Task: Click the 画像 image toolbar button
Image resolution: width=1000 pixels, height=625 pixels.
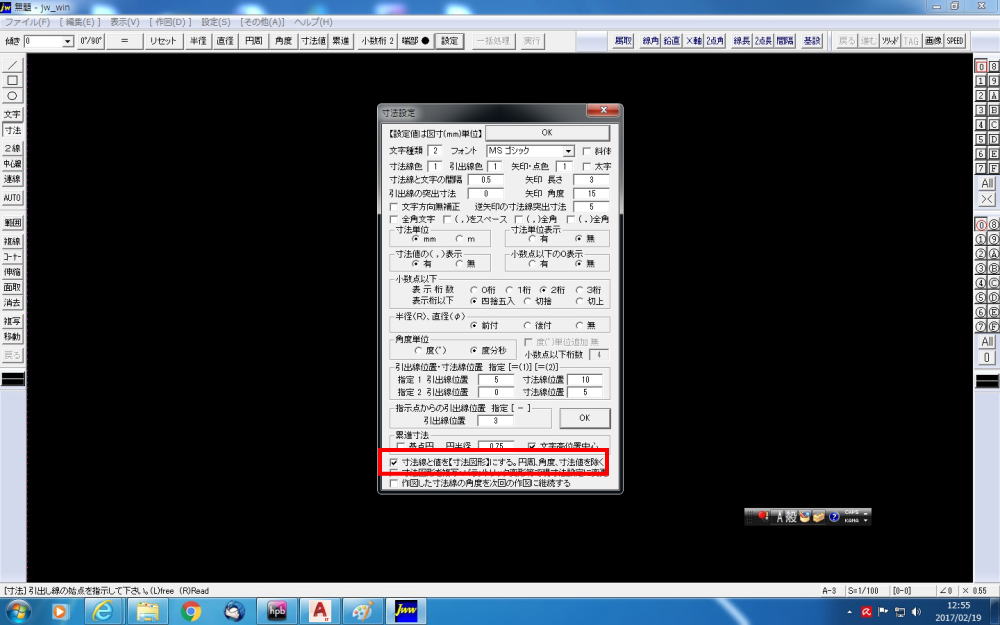Action: click(933, 41)
